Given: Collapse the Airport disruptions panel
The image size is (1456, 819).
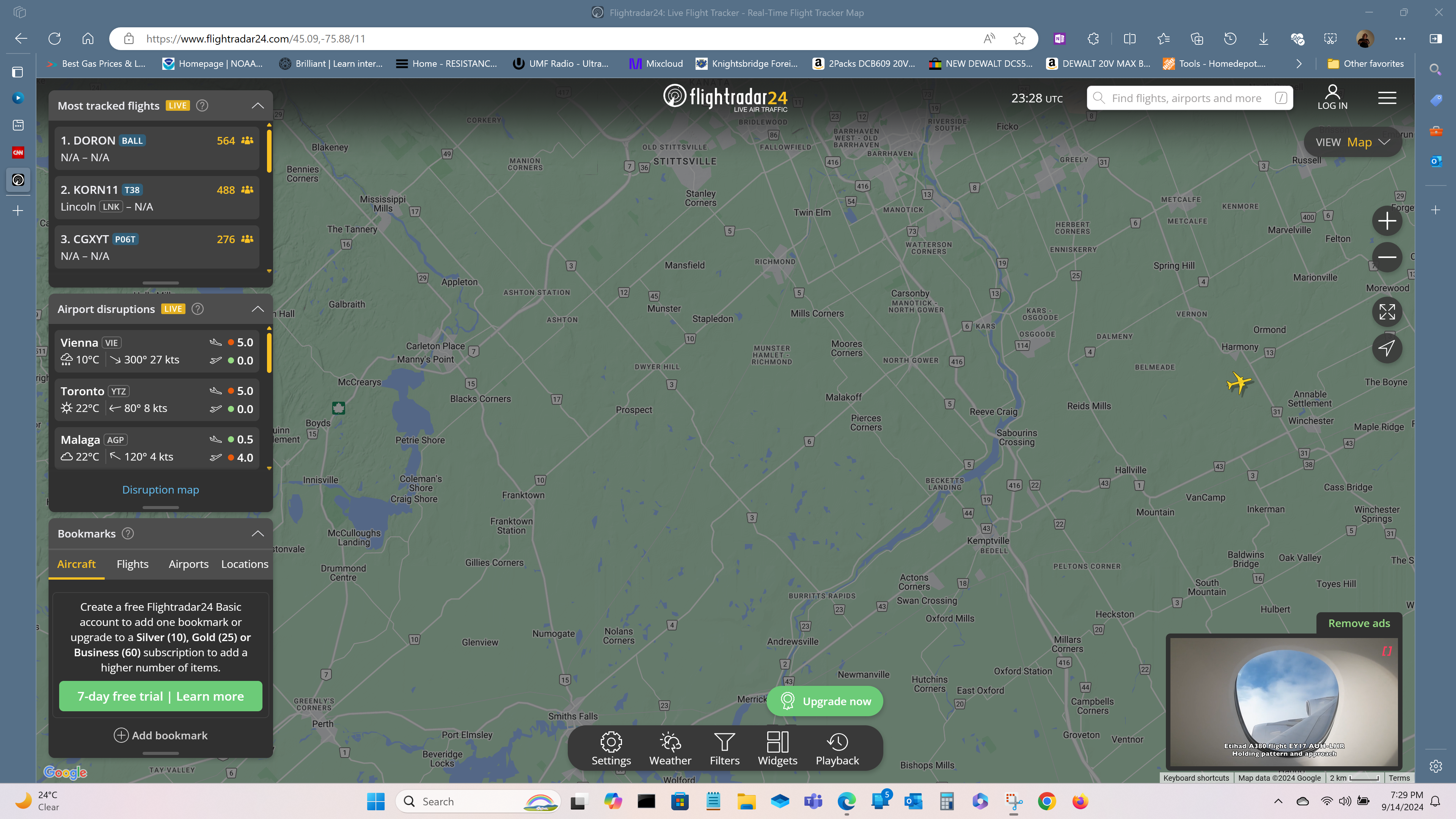Looking at the screenshot, I should pyautogui.click(x=258, y=309).
